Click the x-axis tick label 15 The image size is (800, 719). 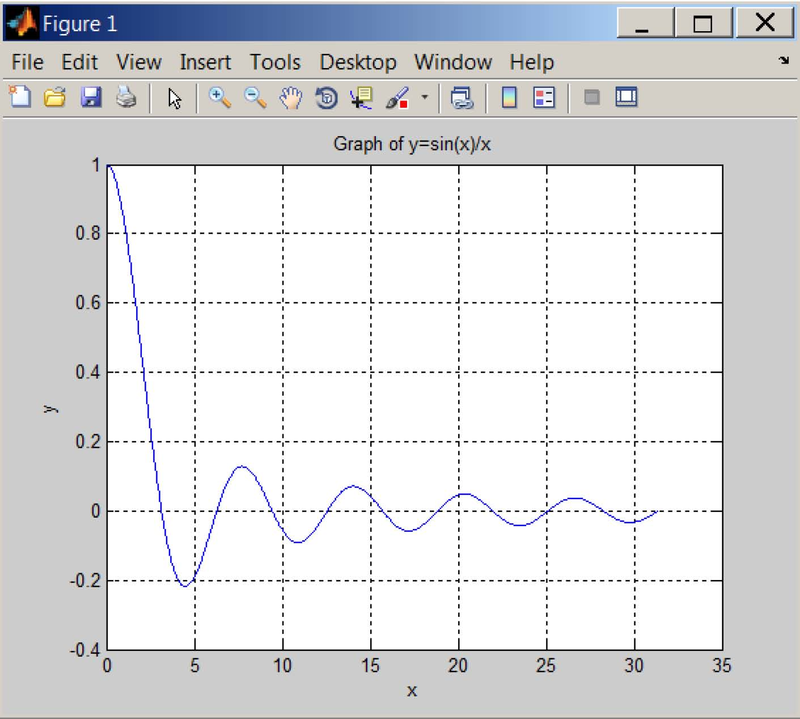(x=370, y=665)
